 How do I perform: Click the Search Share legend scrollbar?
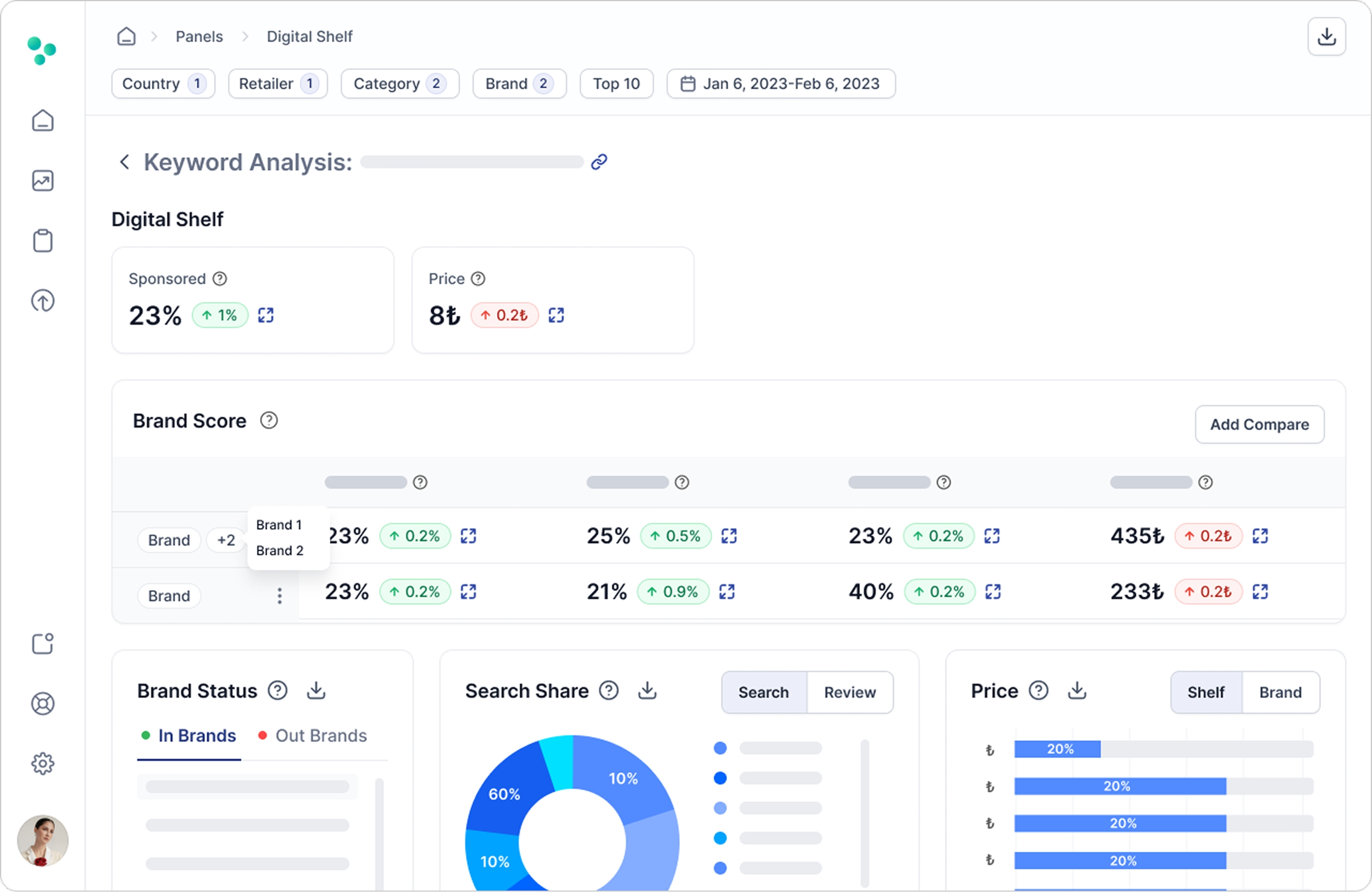point(865,814)
